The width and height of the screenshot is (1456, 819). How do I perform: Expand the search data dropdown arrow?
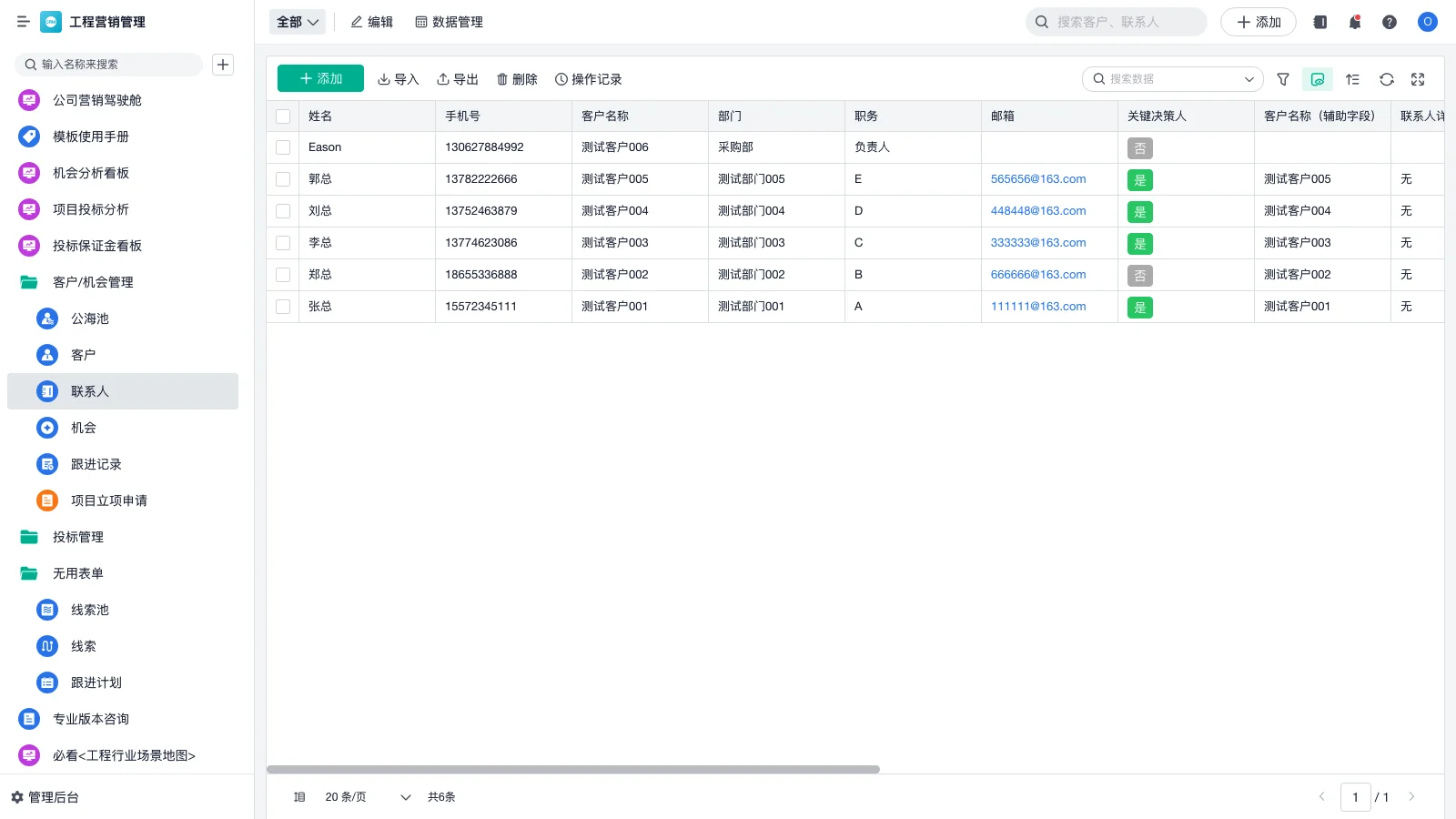1249,79
